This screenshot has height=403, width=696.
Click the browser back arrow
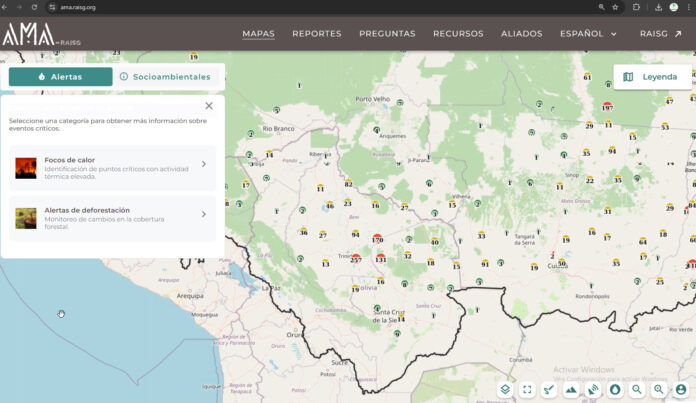tap(4, 7)
